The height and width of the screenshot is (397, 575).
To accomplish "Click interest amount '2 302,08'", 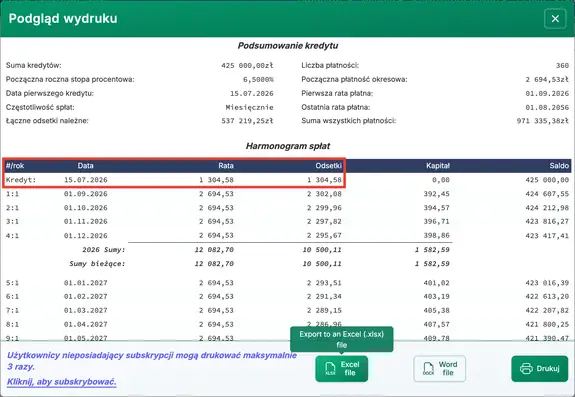I will tap(324, 194).
